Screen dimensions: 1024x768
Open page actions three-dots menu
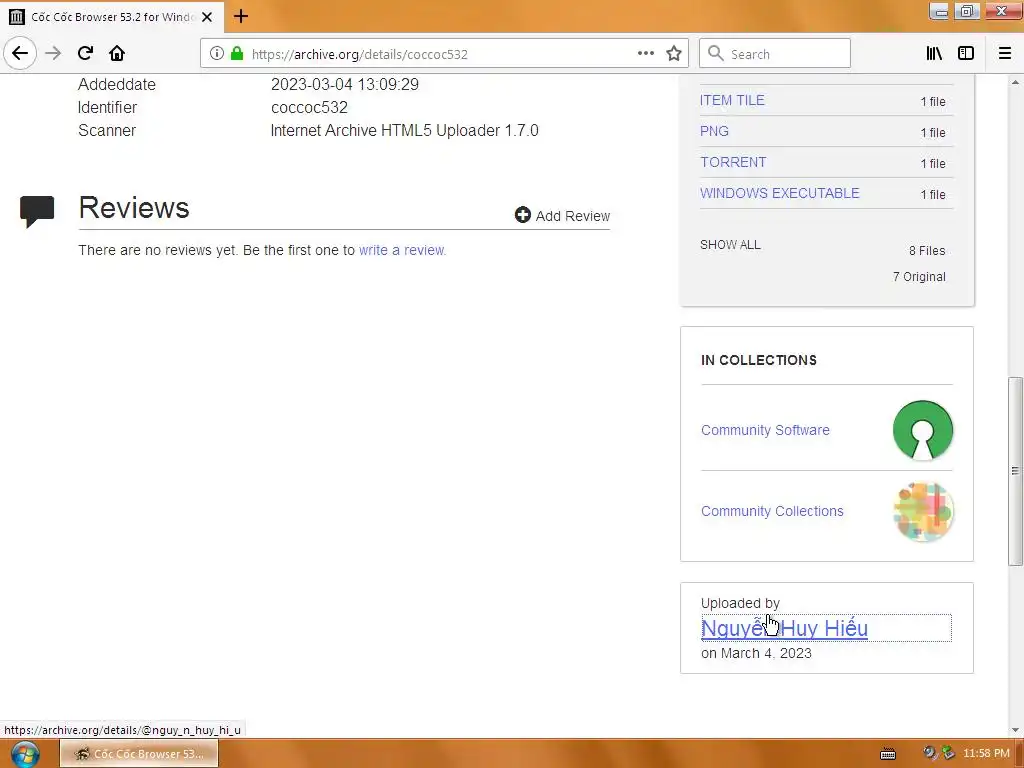coord(646,54)
